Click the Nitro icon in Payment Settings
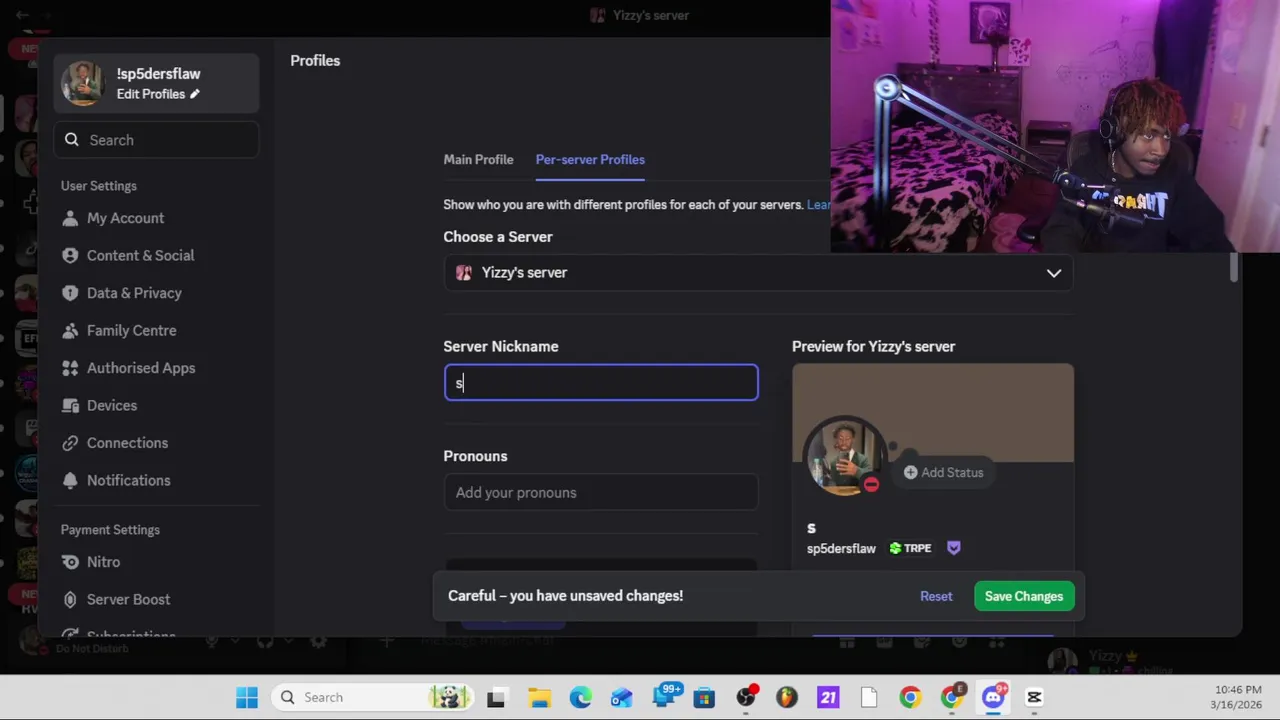This screenshot has height=720, width=1280. pyautogui.click(x=70, y=562)
